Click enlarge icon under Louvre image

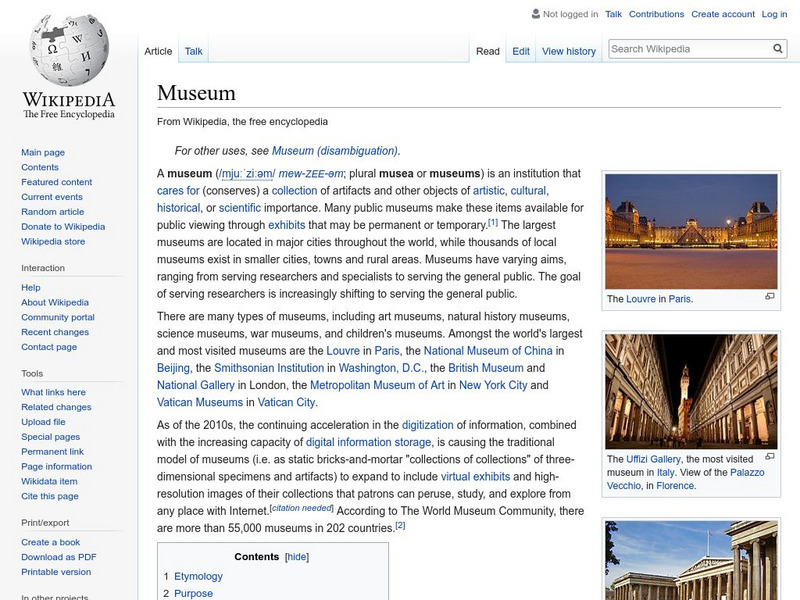(x=769, y=297)
